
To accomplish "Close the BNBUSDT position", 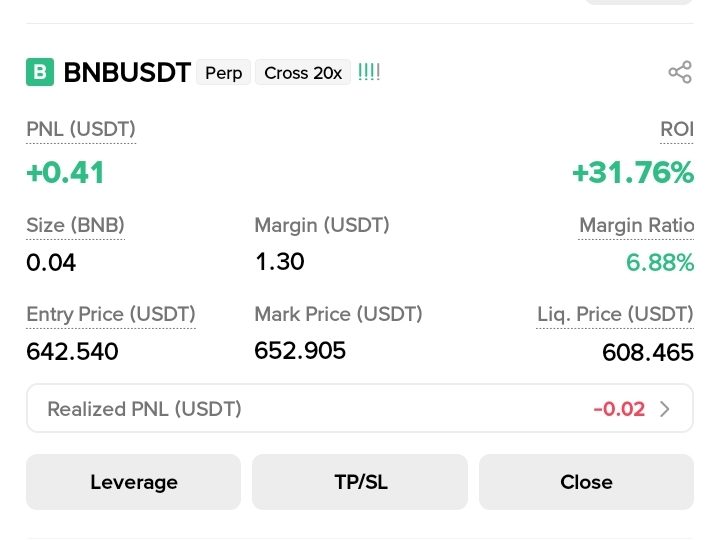I will point(586,482).
